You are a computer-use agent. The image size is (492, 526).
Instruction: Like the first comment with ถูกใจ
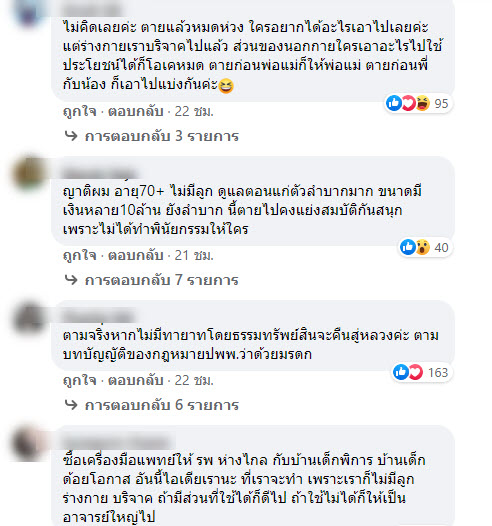point(80,111)
